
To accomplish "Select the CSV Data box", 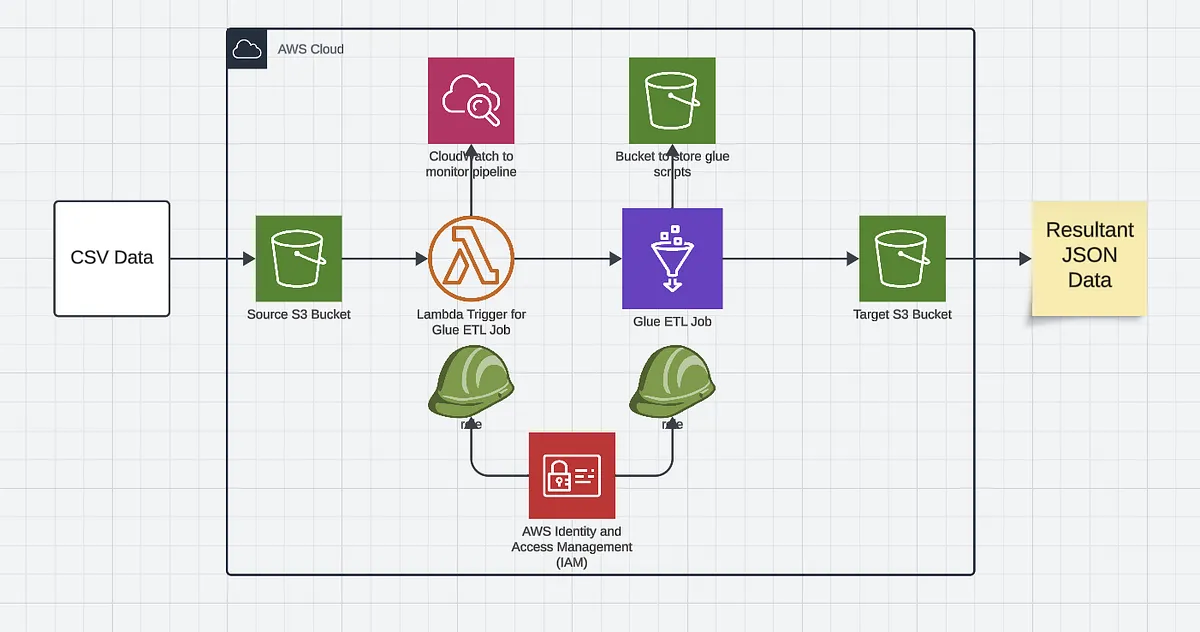I will click(x=112, y=258).
